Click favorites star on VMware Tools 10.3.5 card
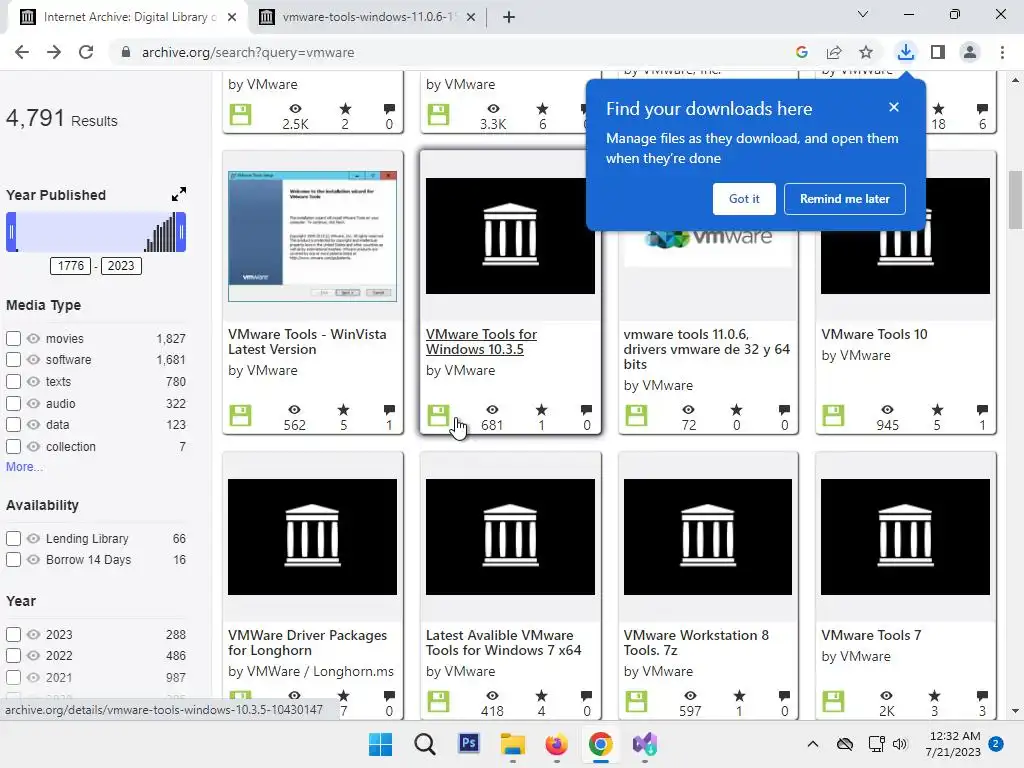The image size is (1024, 768). [541, 410]
